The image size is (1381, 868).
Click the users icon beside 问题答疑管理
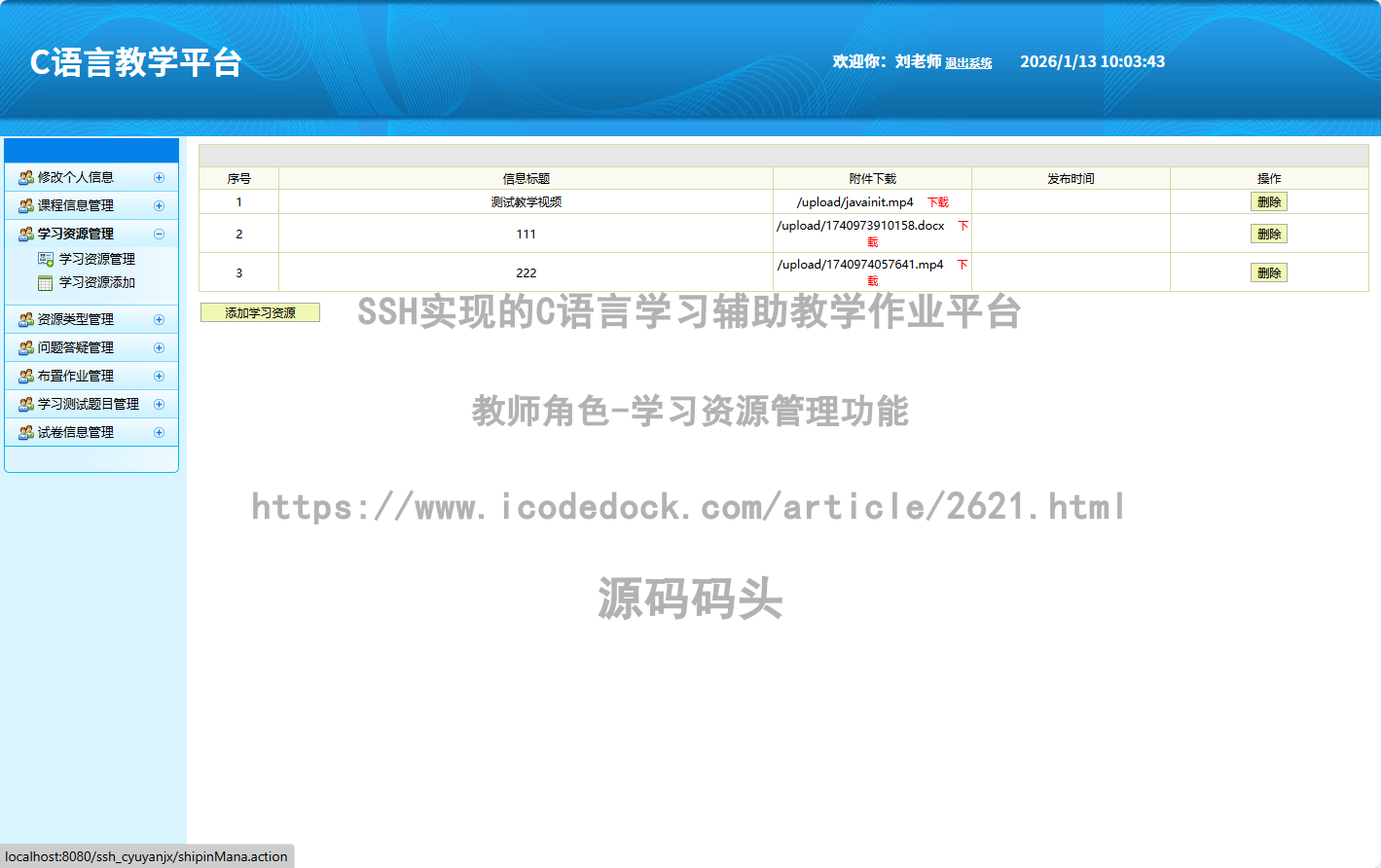pyautogui.click(x=26, y=348)
